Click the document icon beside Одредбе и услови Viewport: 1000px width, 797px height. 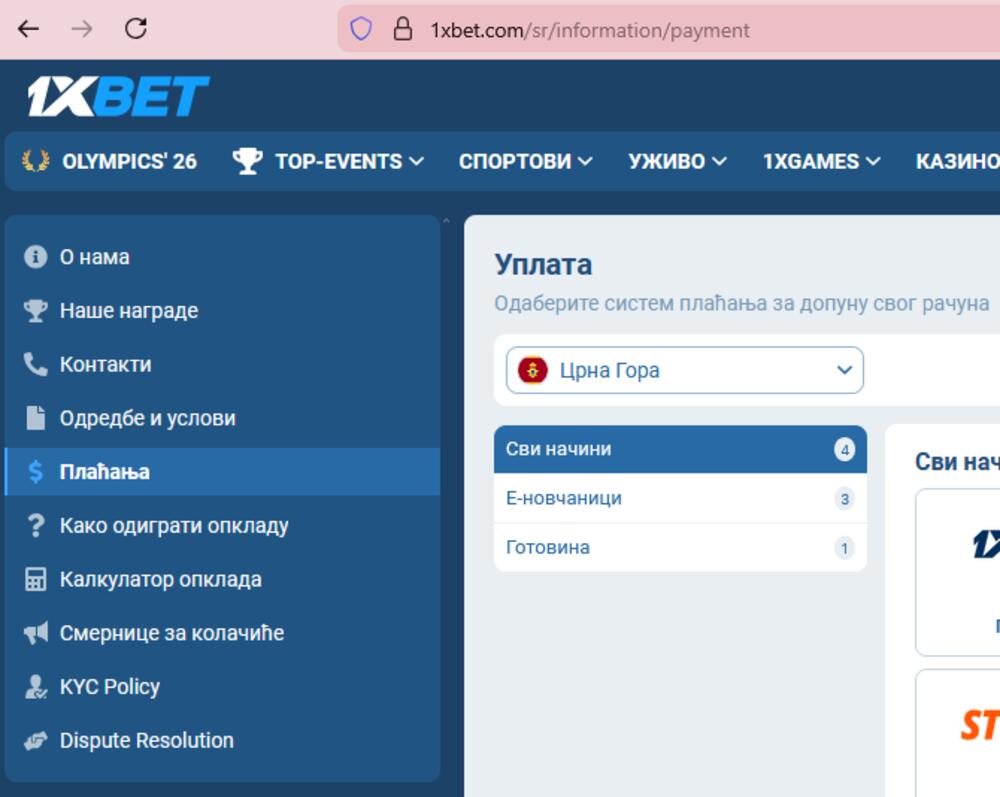pyautogui.click(x=36, y=418)
